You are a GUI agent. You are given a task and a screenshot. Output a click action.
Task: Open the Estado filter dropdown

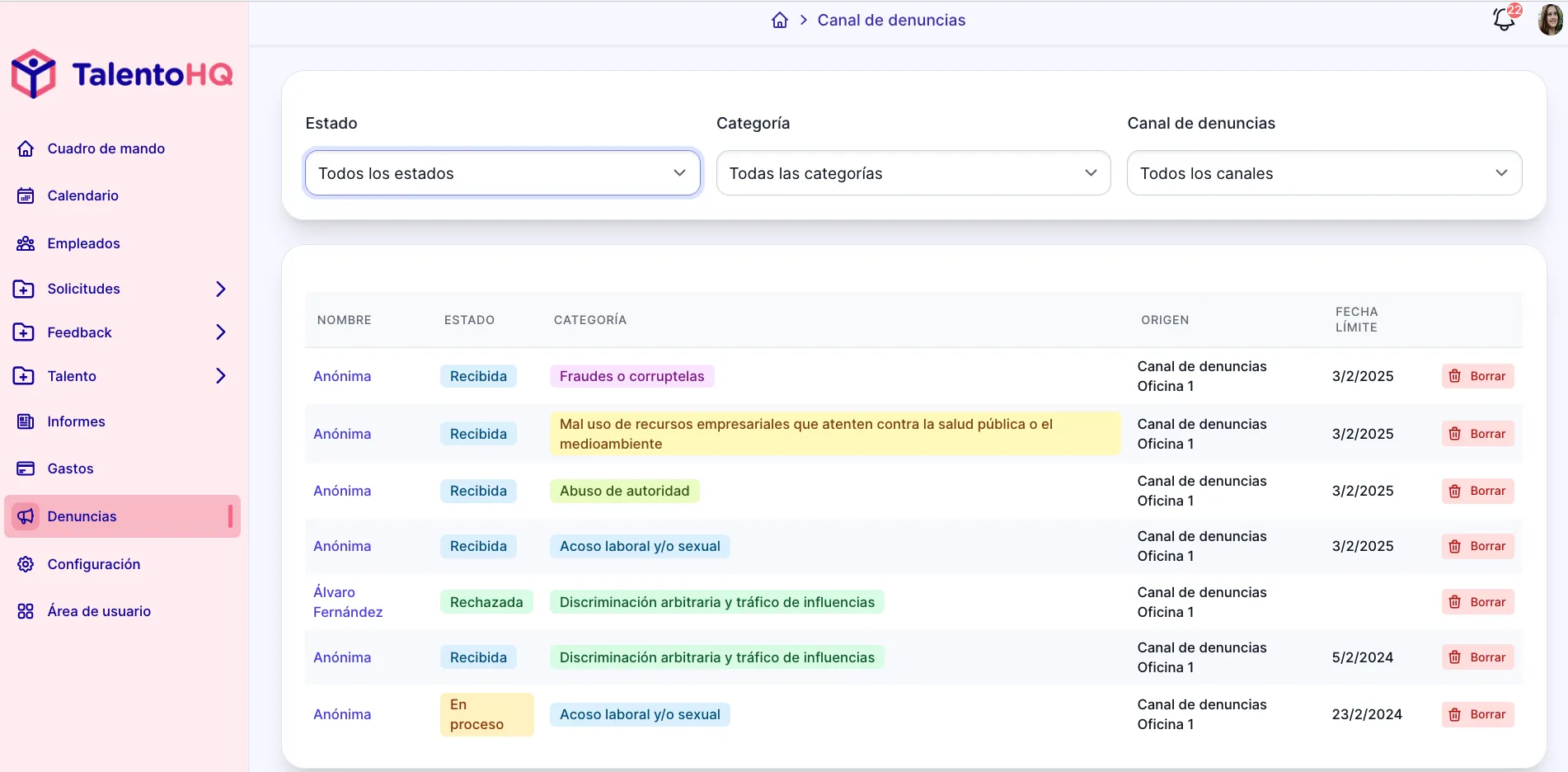point(502,173)
